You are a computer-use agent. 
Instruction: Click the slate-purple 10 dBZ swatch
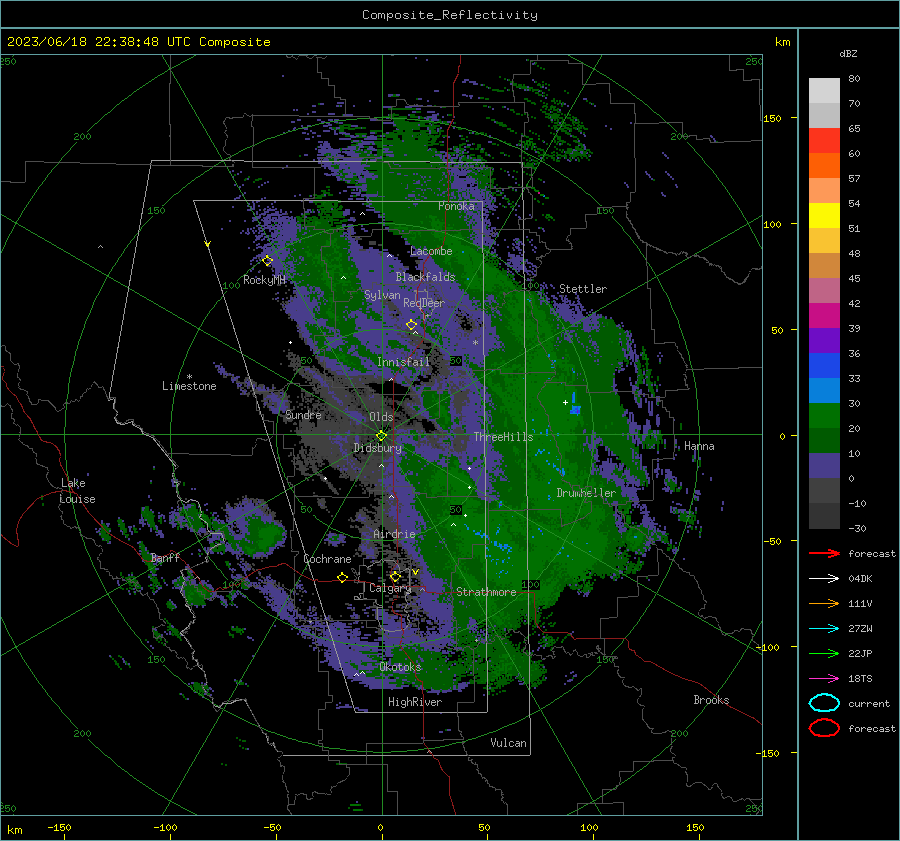824,466
